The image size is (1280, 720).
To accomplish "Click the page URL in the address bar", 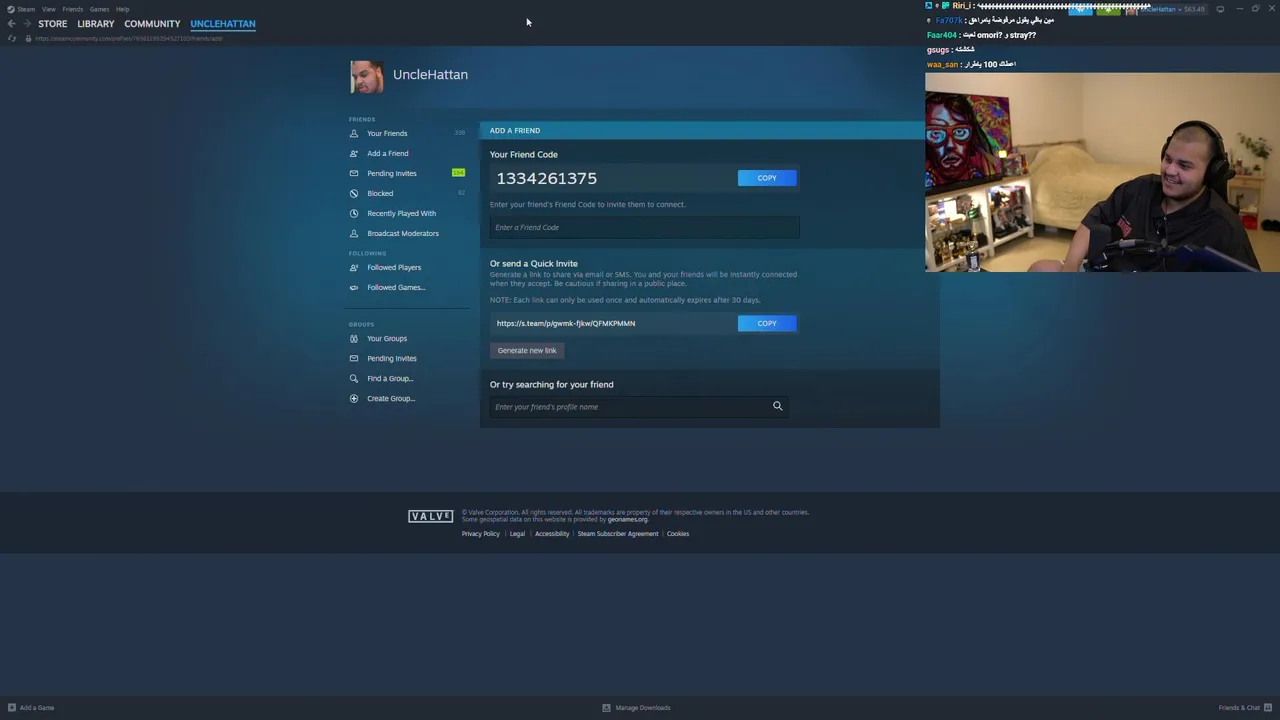I will point(129,38).
